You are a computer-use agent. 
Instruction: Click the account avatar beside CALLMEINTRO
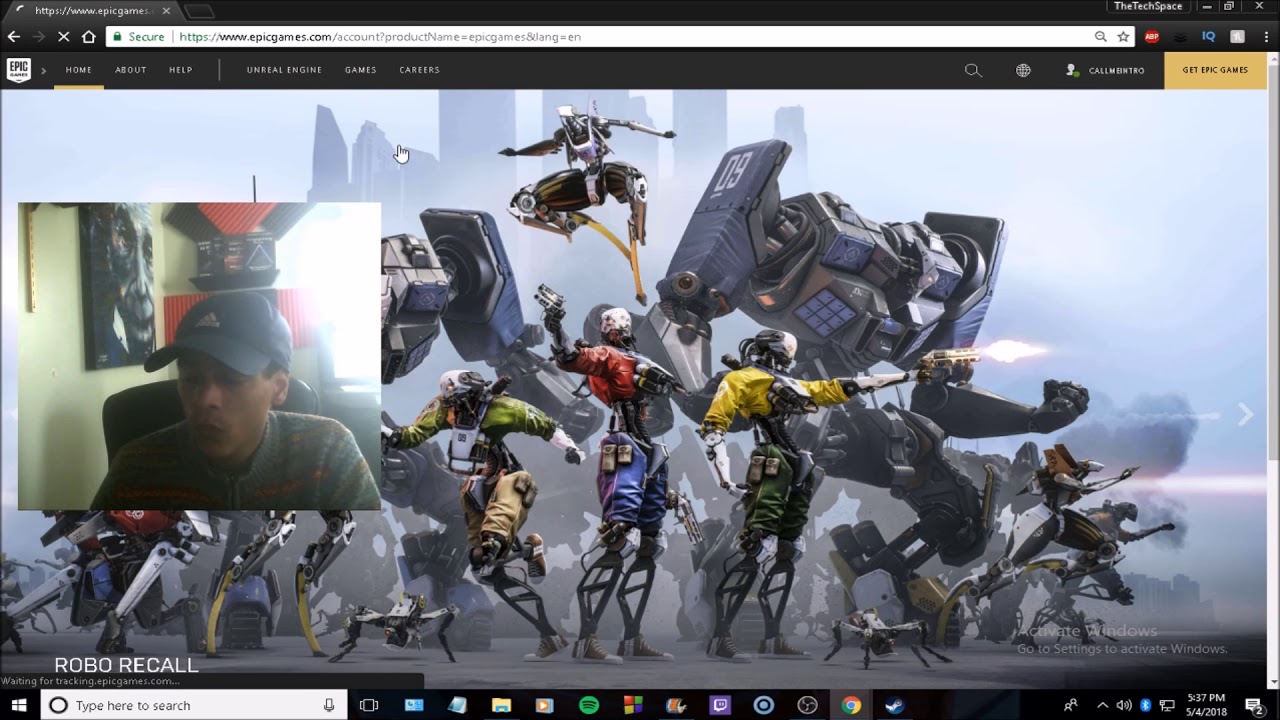(x=1072, y=70)
